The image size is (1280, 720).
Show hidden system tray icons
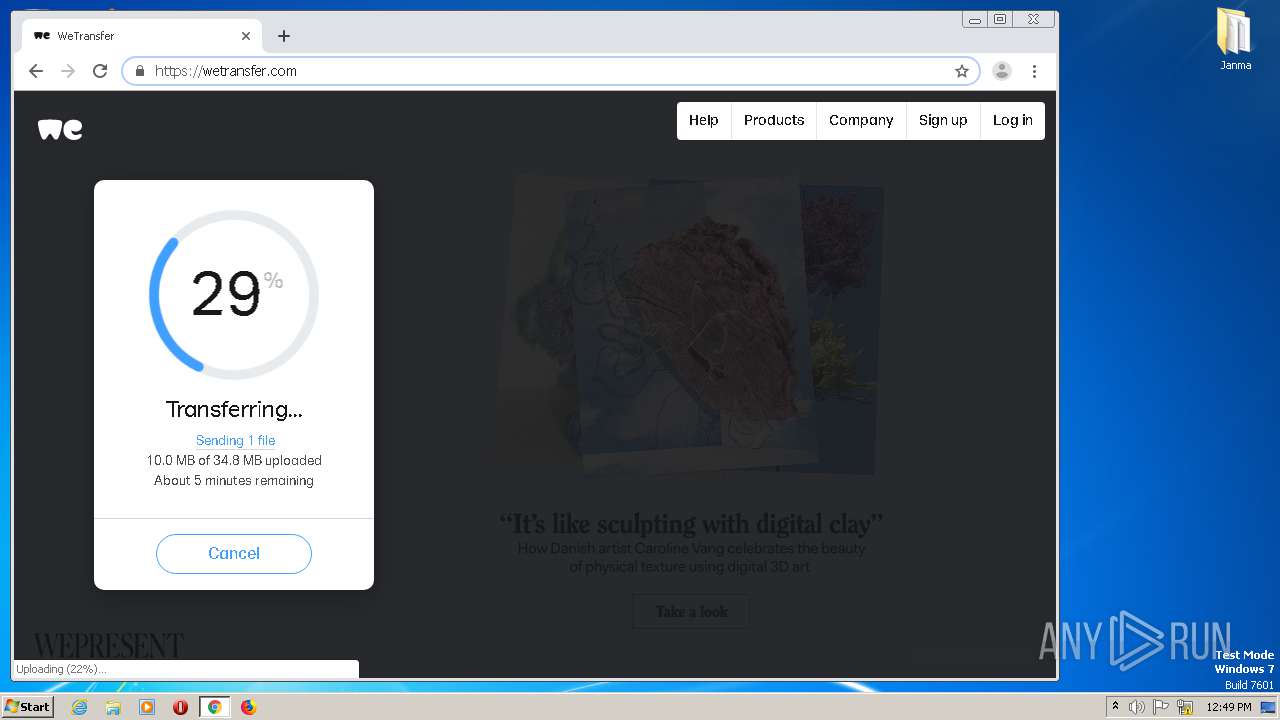pyautogui.click(x=1115, y=707)
